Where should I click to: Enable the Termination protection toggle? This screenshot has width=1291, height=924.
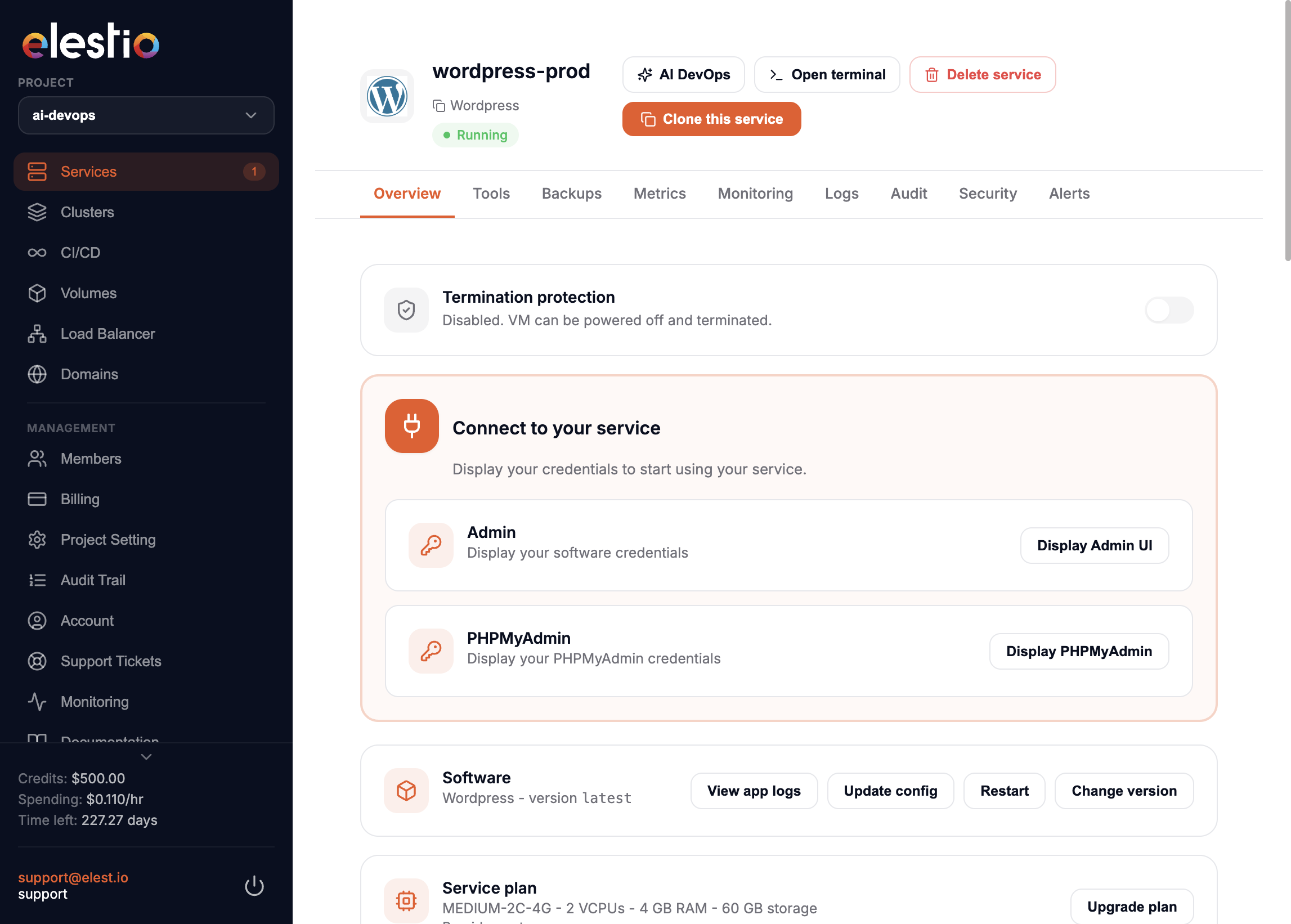pos(1169,310)
